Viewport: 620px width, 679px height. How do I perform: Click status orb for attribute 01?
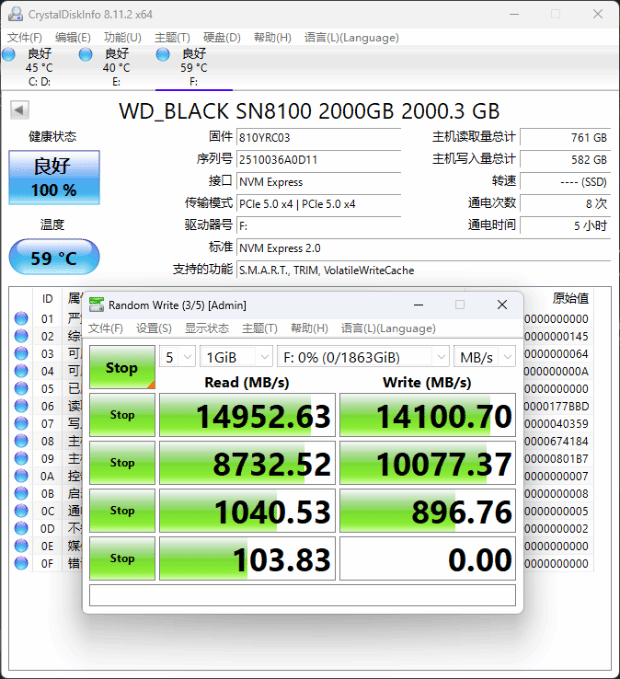(x=21, y=319)
